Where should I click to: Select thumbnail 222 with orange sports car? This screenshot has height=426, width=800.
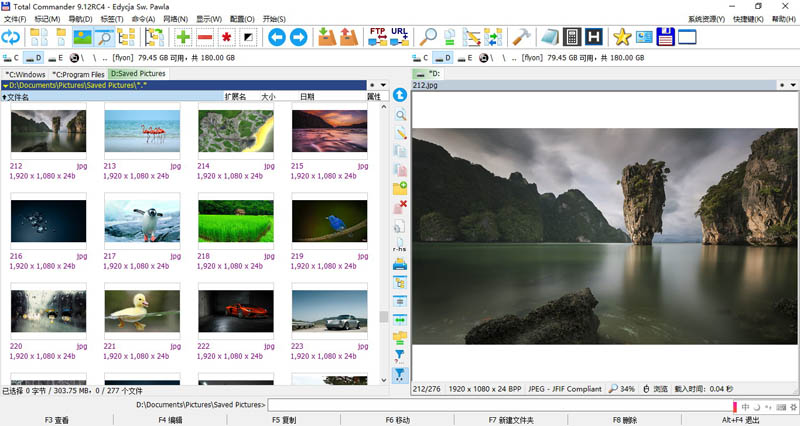coord(236,311)
